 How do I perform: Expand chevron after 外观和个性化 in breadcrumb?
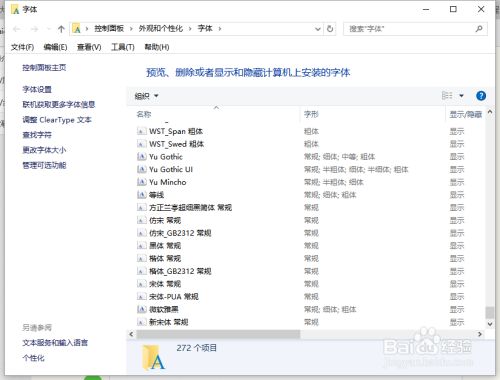tap(190, 29)
